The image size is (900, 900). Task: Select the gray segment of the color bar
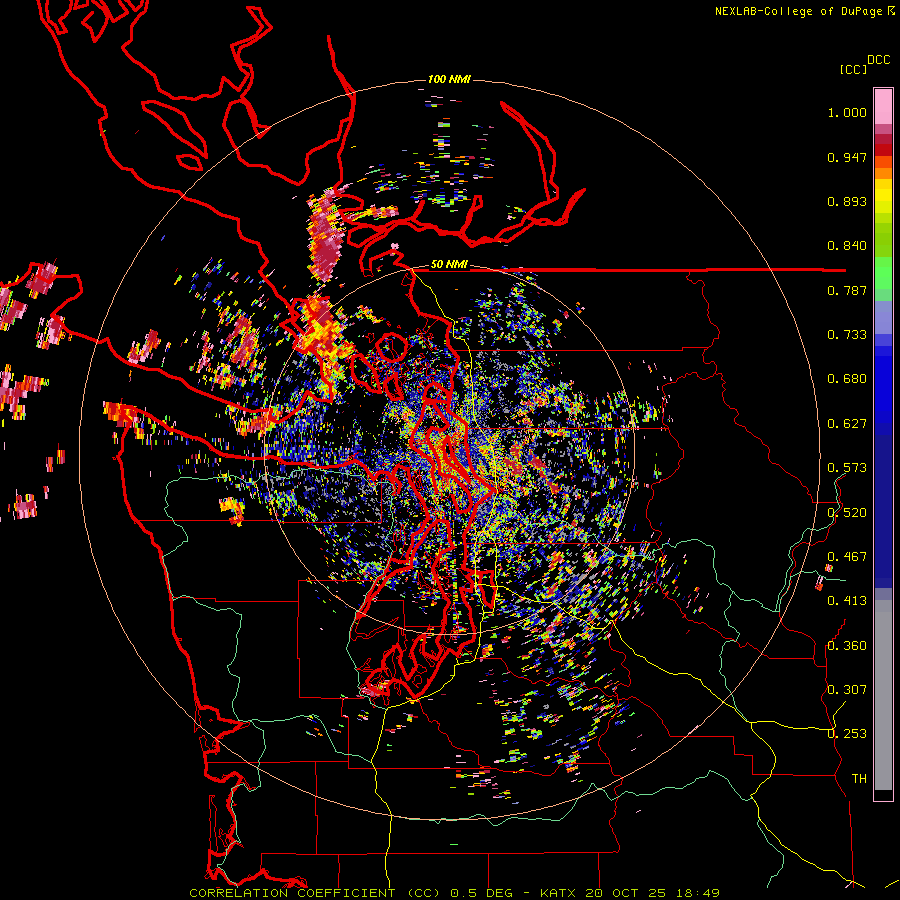(883, 695)
